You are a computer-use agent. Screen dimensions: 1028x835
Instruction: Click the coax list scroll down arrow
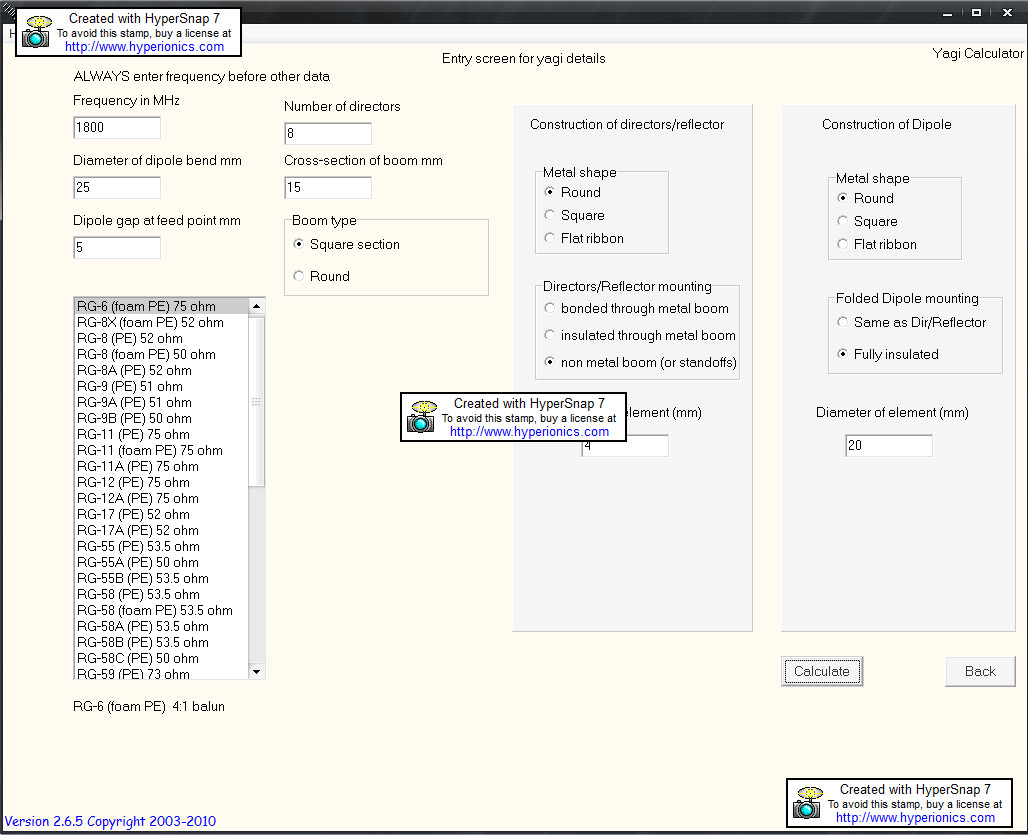tap(256, 671)
